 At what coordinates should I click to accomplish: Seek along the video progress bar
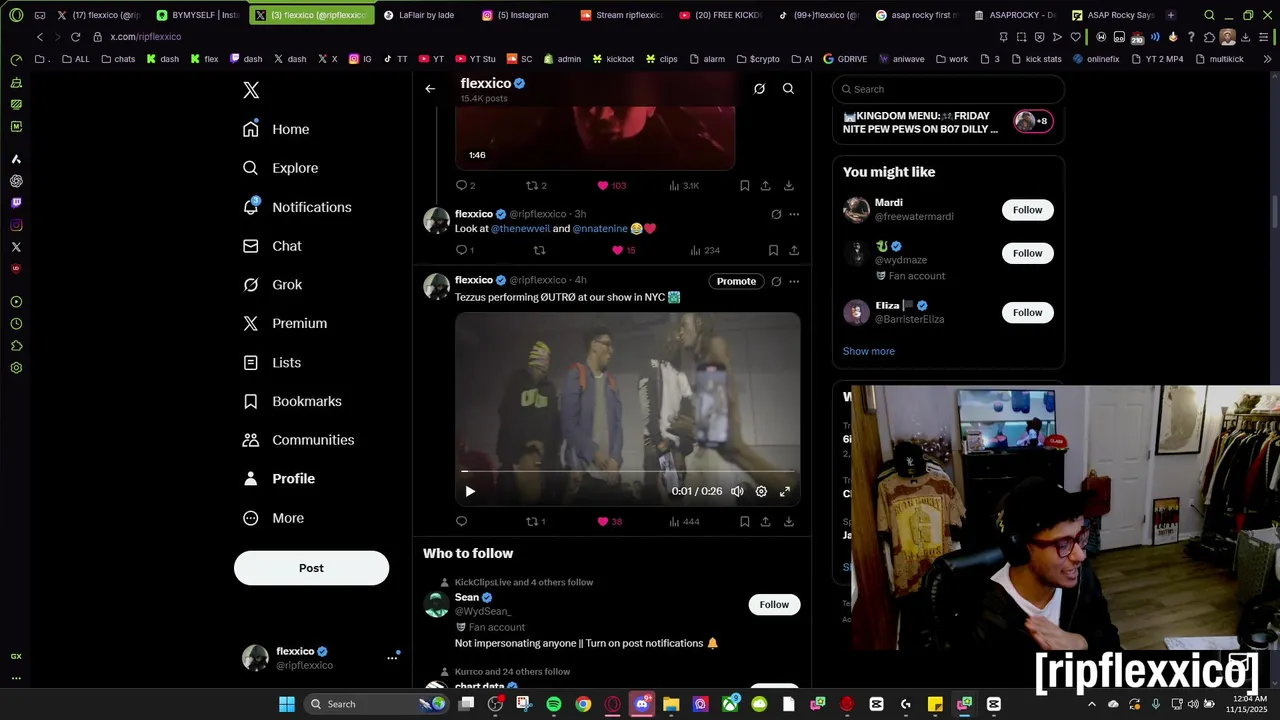click(628, 470)
